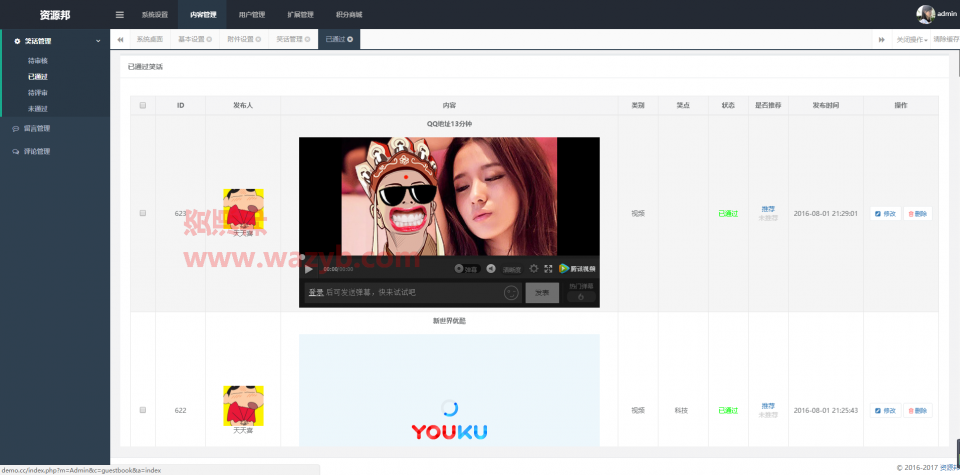Viewport: 960px width, 475px height.
Task: Click the 腾讯视频 logo in player
Action: tap(577, 269)
